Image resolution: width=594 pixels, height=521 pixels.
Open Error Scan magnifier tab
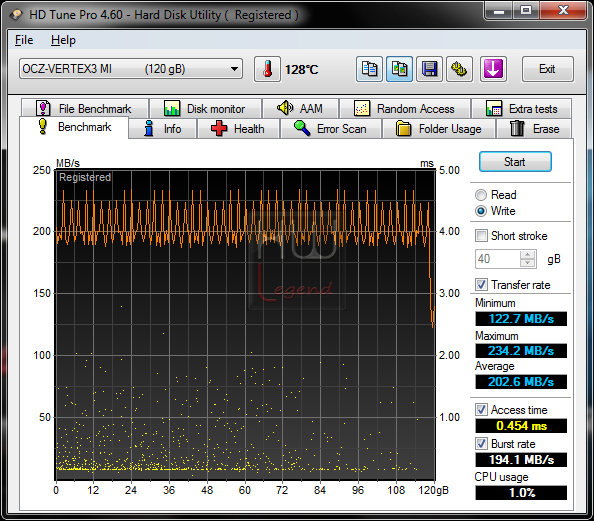[331, 129]
